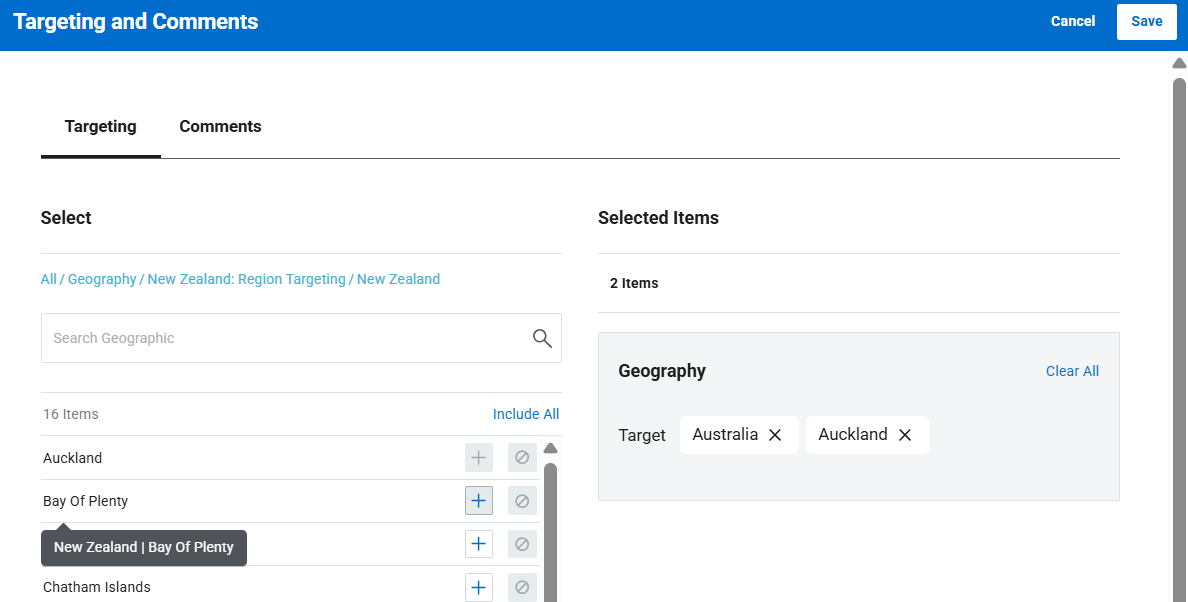Exclude Bay Of Plenty with block icon
Viewport: 1188px width, 602px height.
point(522,501)
